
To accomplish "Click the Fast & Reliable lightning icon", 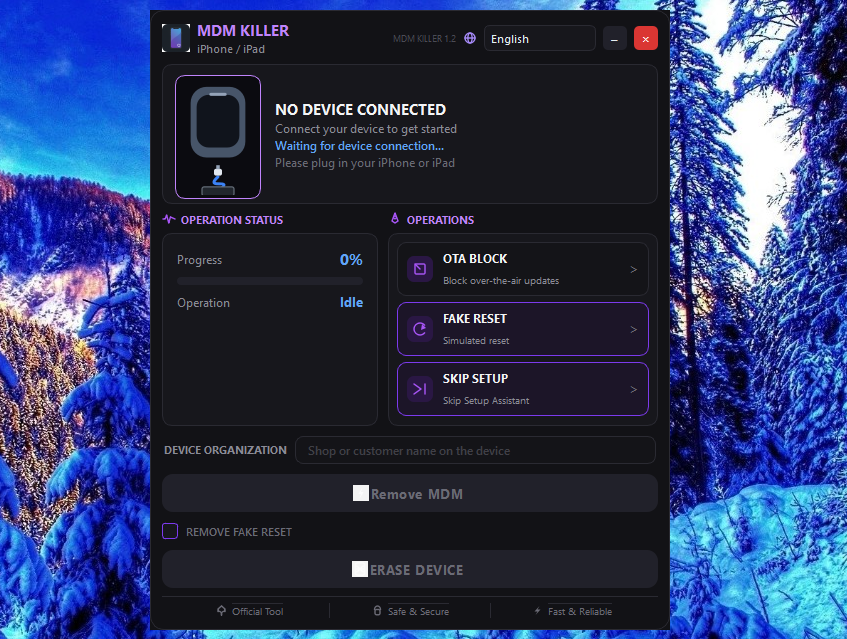I will 537,611.
